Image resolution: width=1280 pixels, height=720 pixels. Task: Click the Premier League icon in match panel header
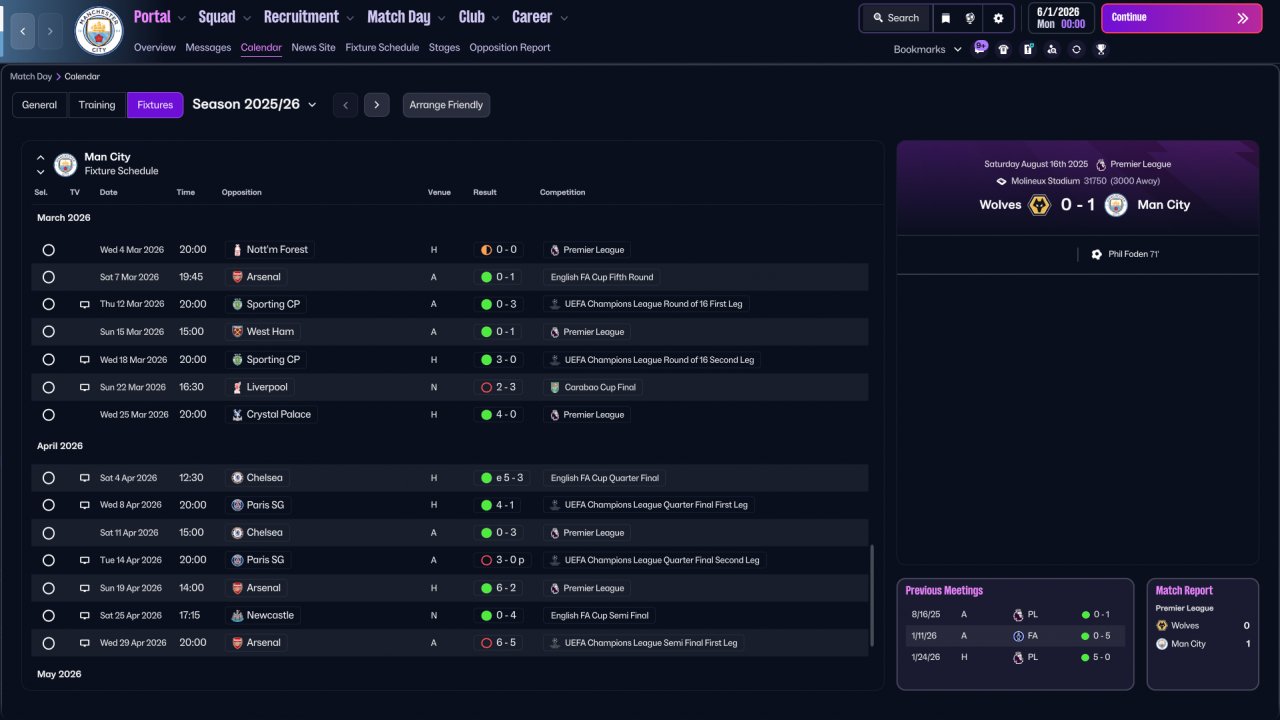[x=1101, y=164]
